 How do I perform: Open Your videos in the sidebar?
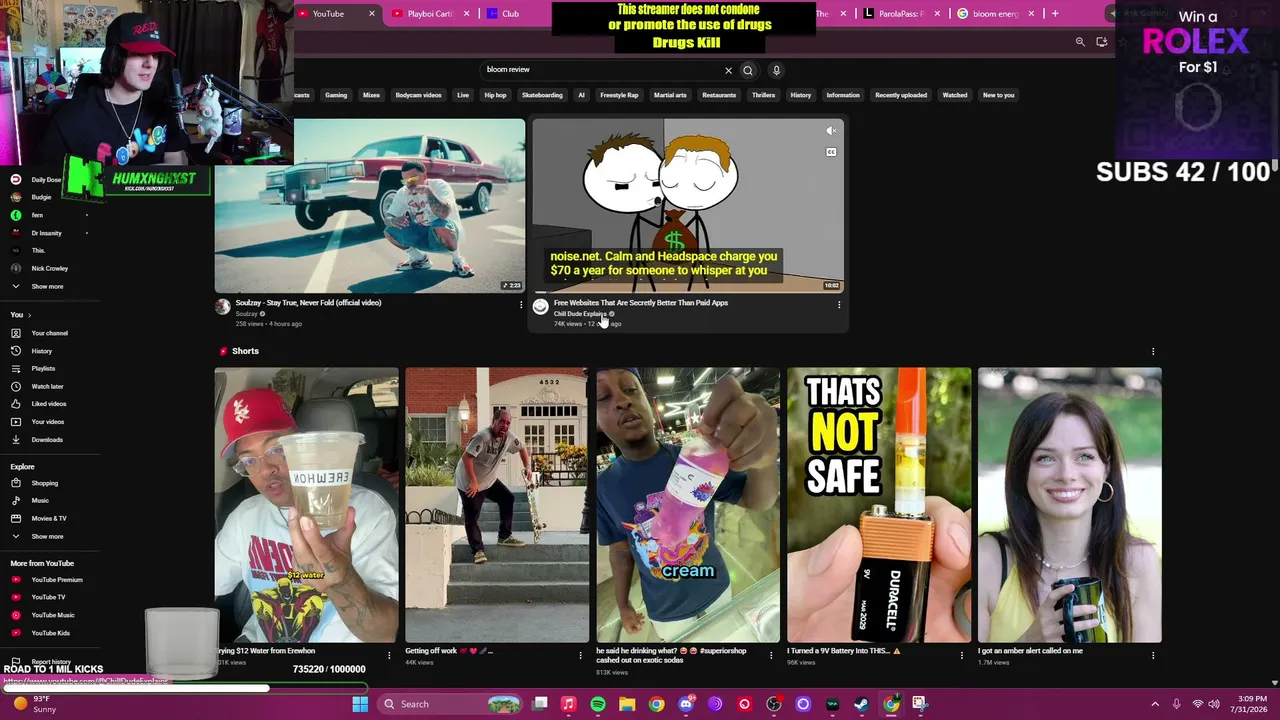[x=47, y=422]
